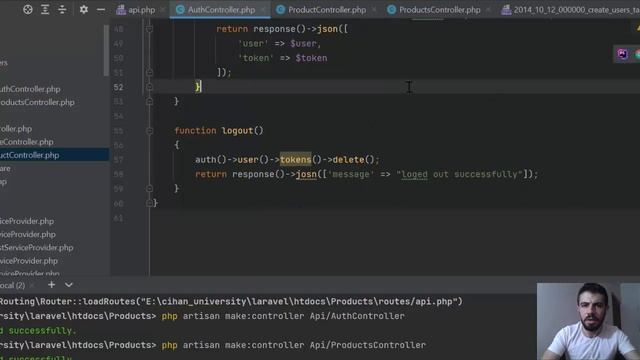Select the first ...iceProvider.php tree file
640x360 pixels.
pyautogui.click(x=27, y=221)
